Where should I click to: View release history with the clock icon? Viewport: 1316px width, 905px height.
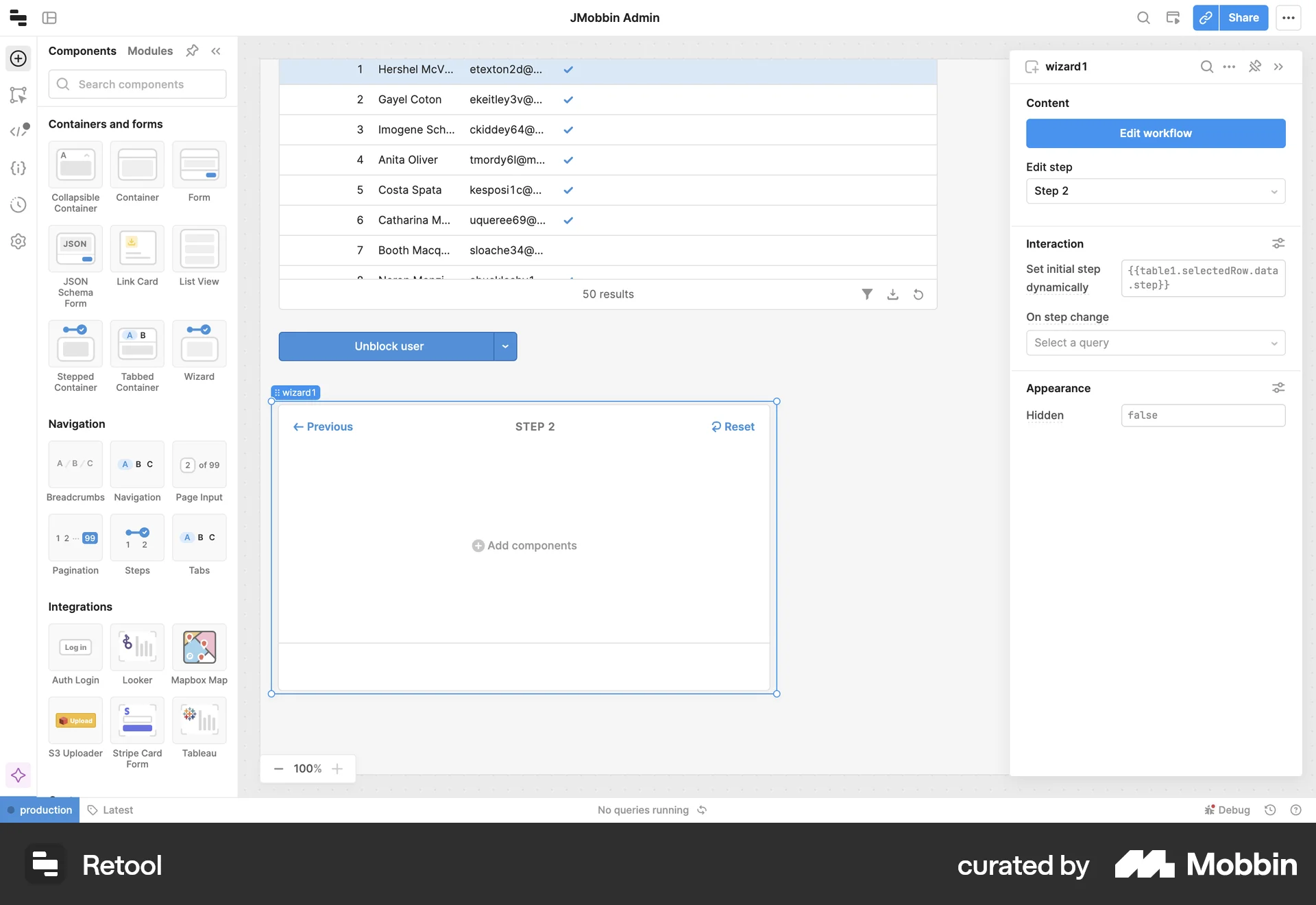tap(19, 204)
